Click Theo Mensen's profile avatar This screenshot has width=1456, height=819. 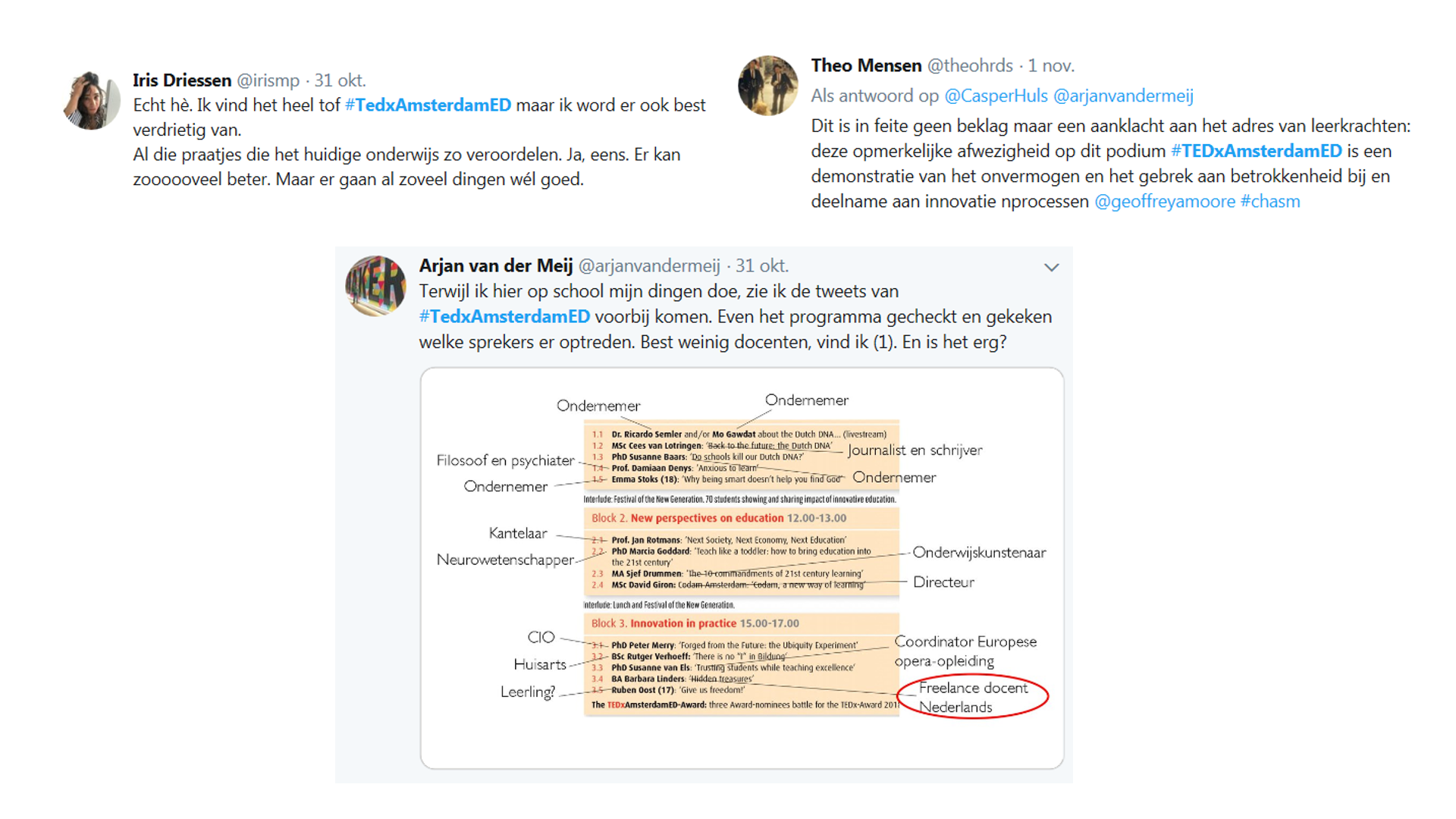pos(767,85)
